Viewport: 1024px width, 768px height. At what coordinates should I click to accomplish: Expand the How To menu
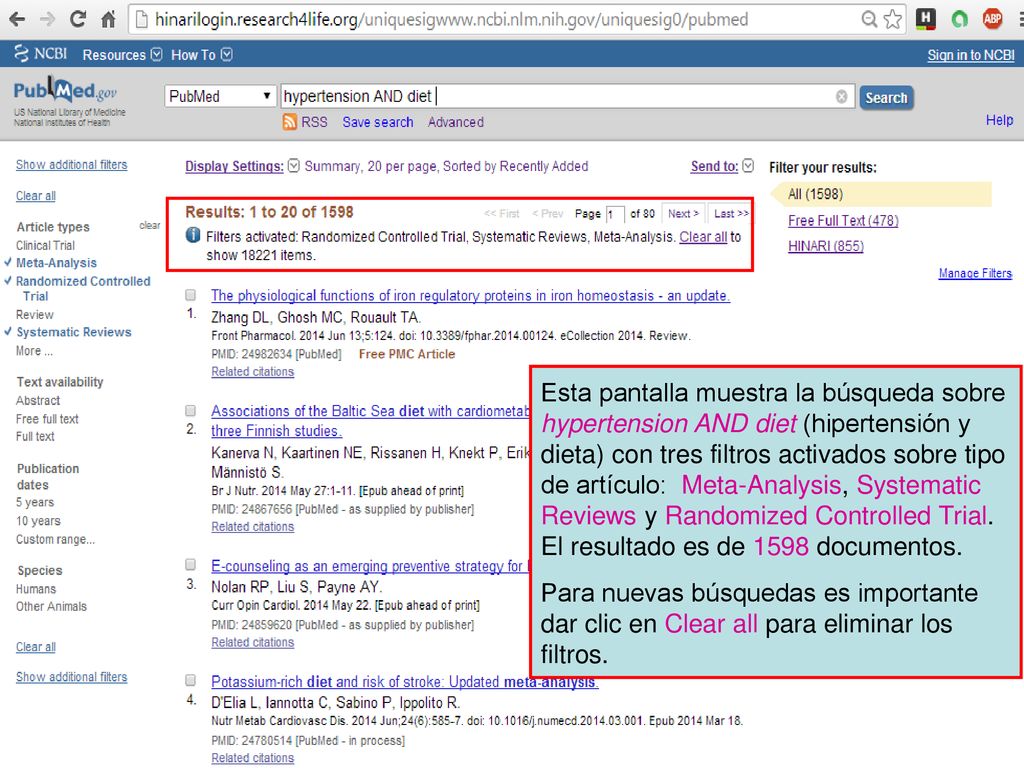201,55
